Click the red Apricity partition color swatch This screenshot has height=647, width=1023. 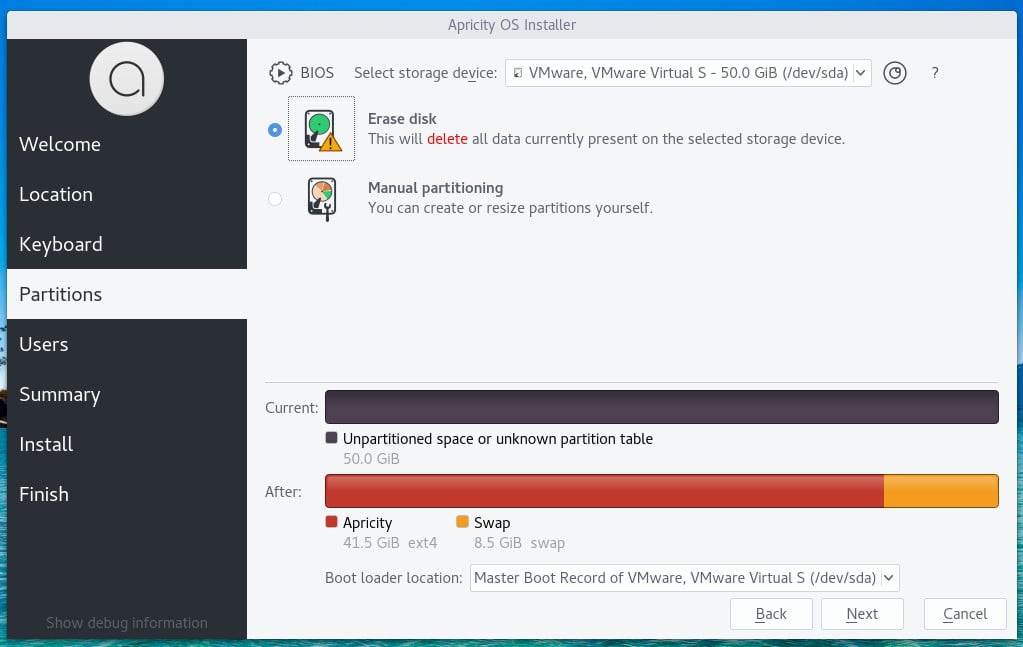pyautogui.click(x=331, y=521)
